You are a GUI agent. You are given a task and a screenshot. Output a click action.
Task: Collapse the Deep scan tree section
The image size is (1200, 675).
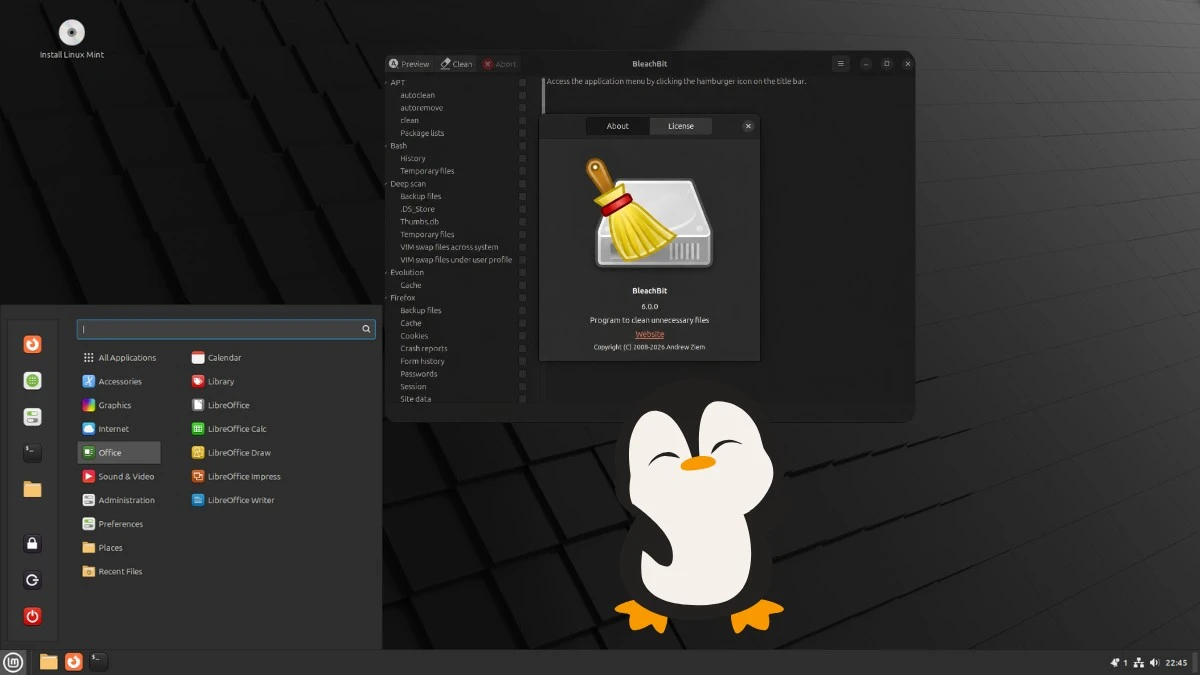(x=388, y=183)
